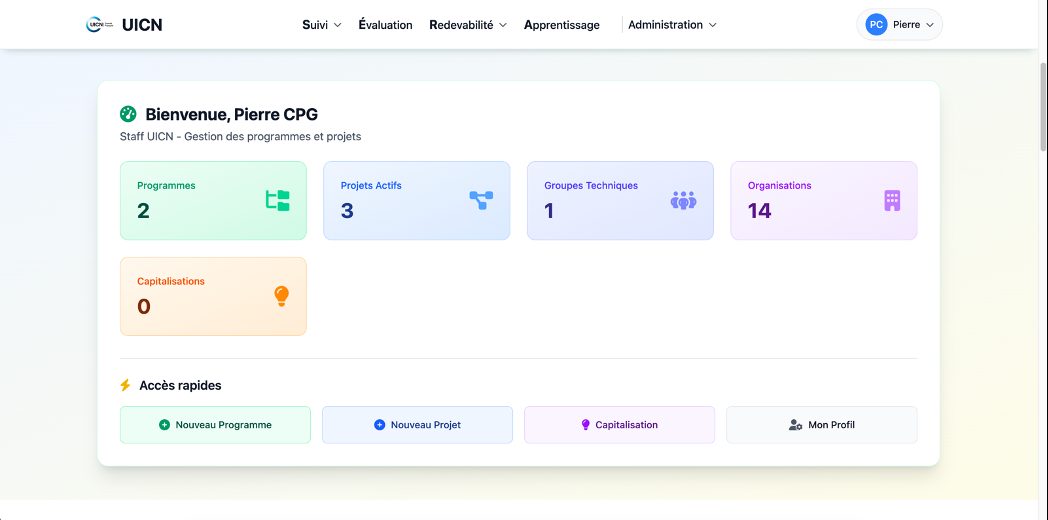Open the Administration menu

pyautogui.click(x=672, y=25)
